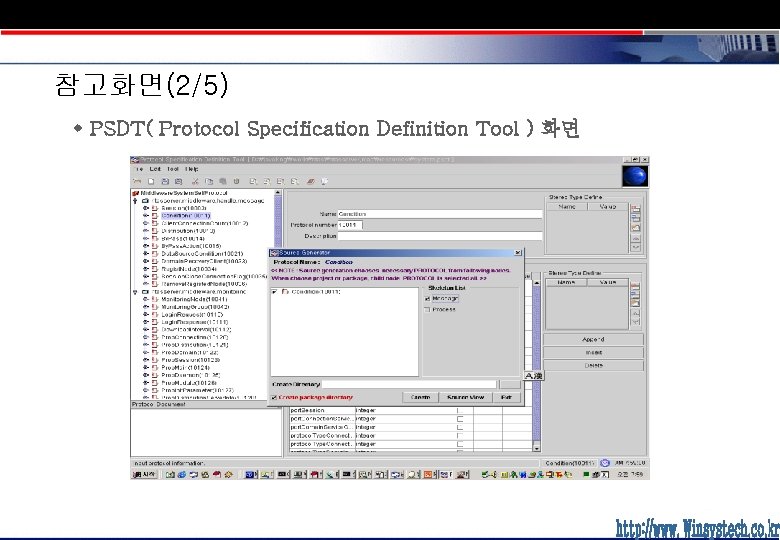
Task: Click the Insert button
Action: 593,353
